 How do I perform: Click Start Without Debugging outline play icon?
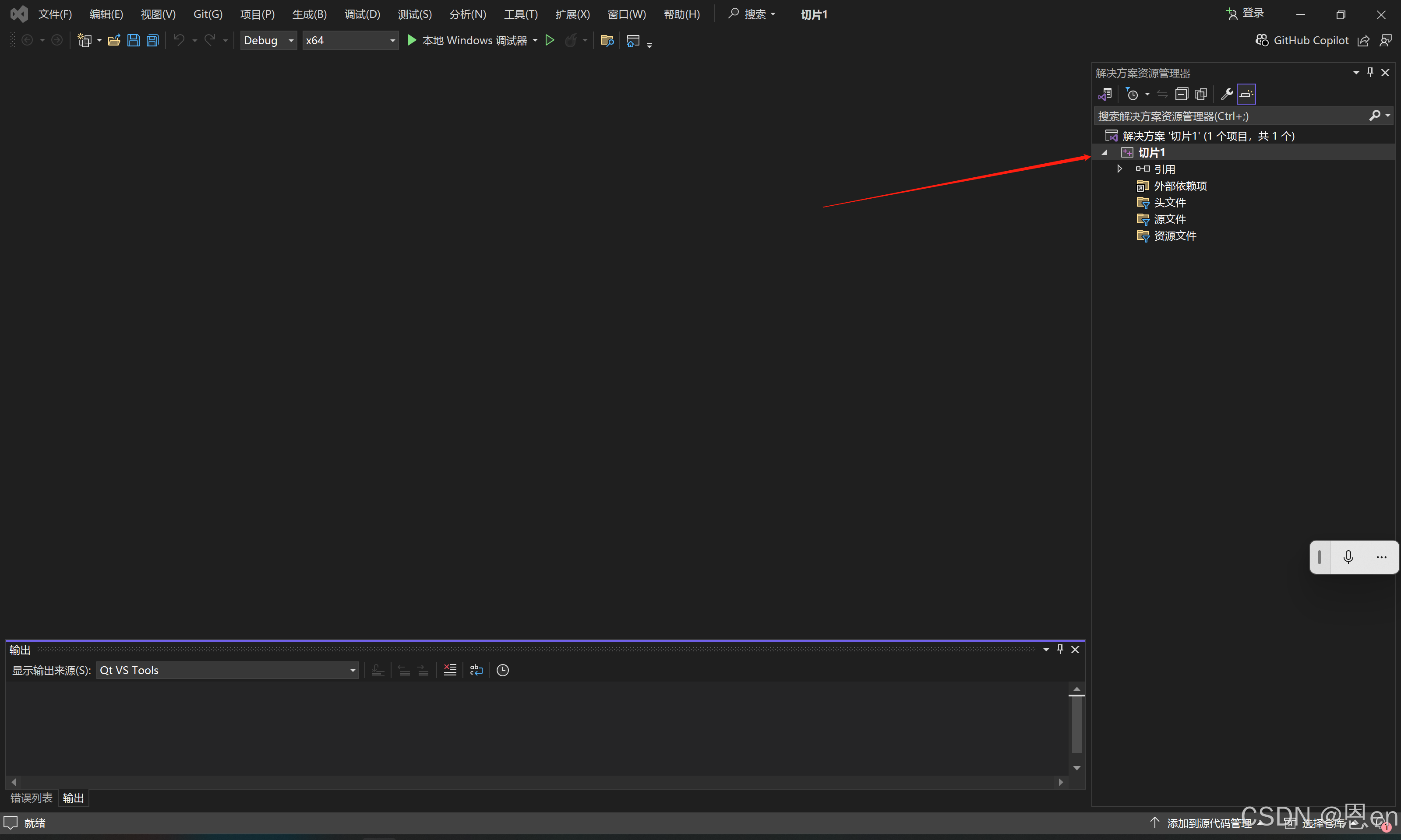549,40
